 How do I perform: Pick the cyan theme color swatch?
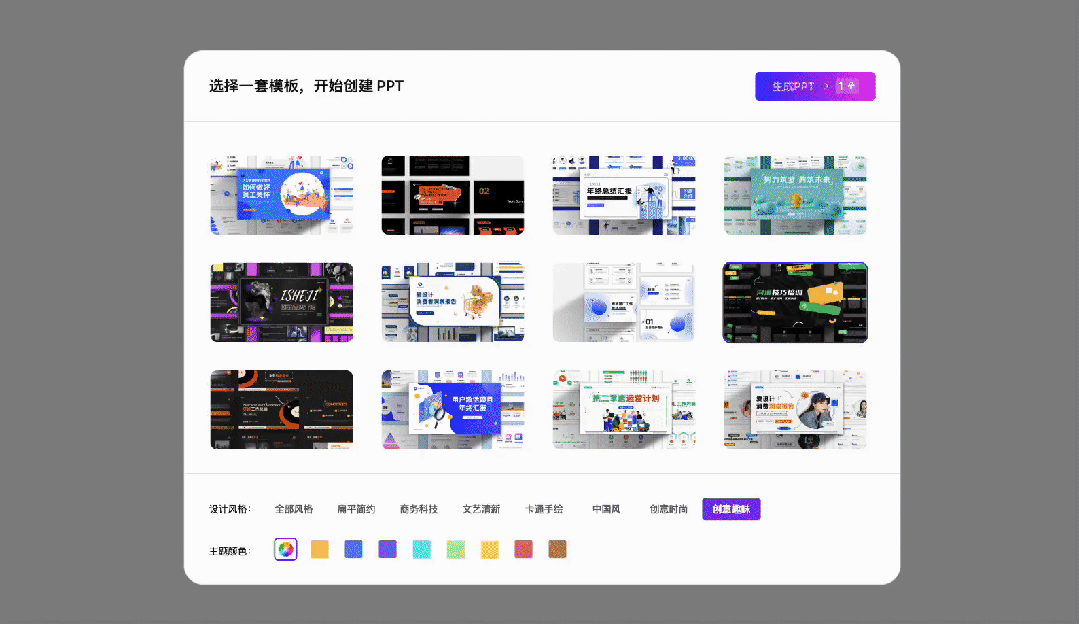[421, 549]
